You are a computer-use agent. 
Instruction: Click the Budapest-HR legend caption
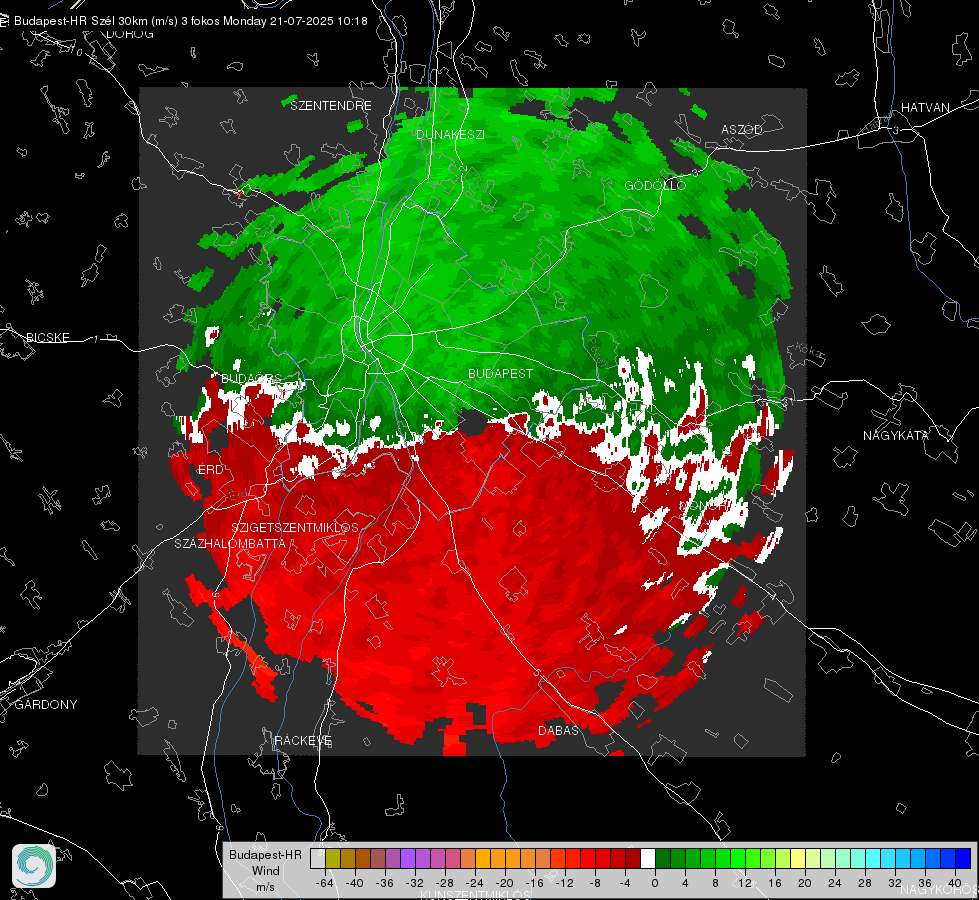[265, 855]
